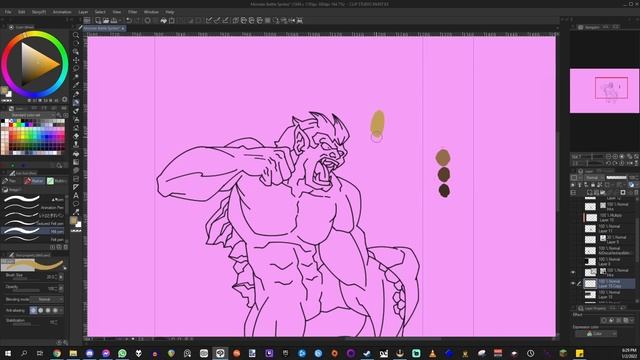Open the Filter menu
The height and width of the screenshot is (360, 640).
coord(133,12)
